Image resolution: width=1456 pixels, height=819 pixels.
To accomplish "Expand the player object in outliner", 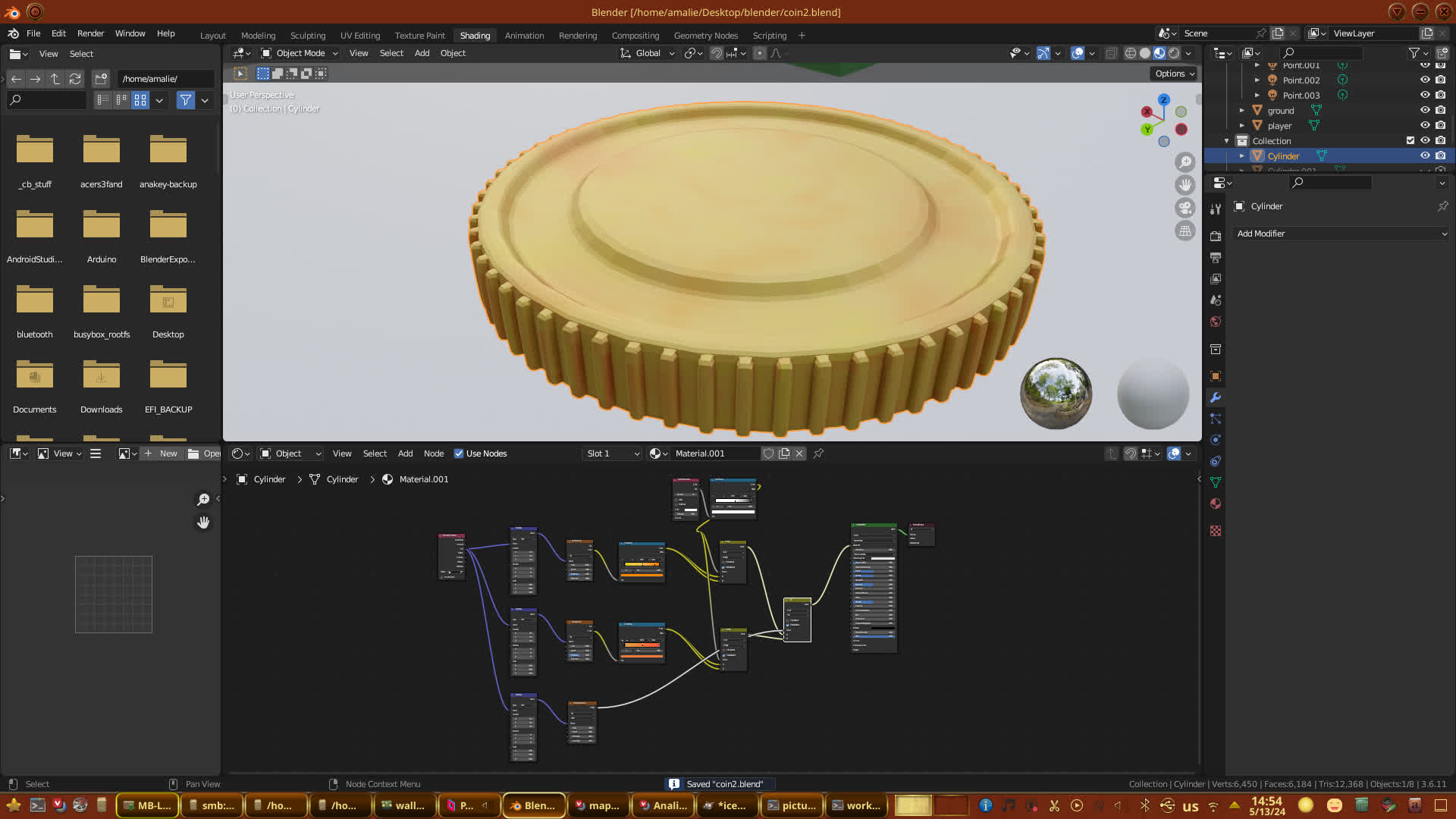I will 1242,126.
